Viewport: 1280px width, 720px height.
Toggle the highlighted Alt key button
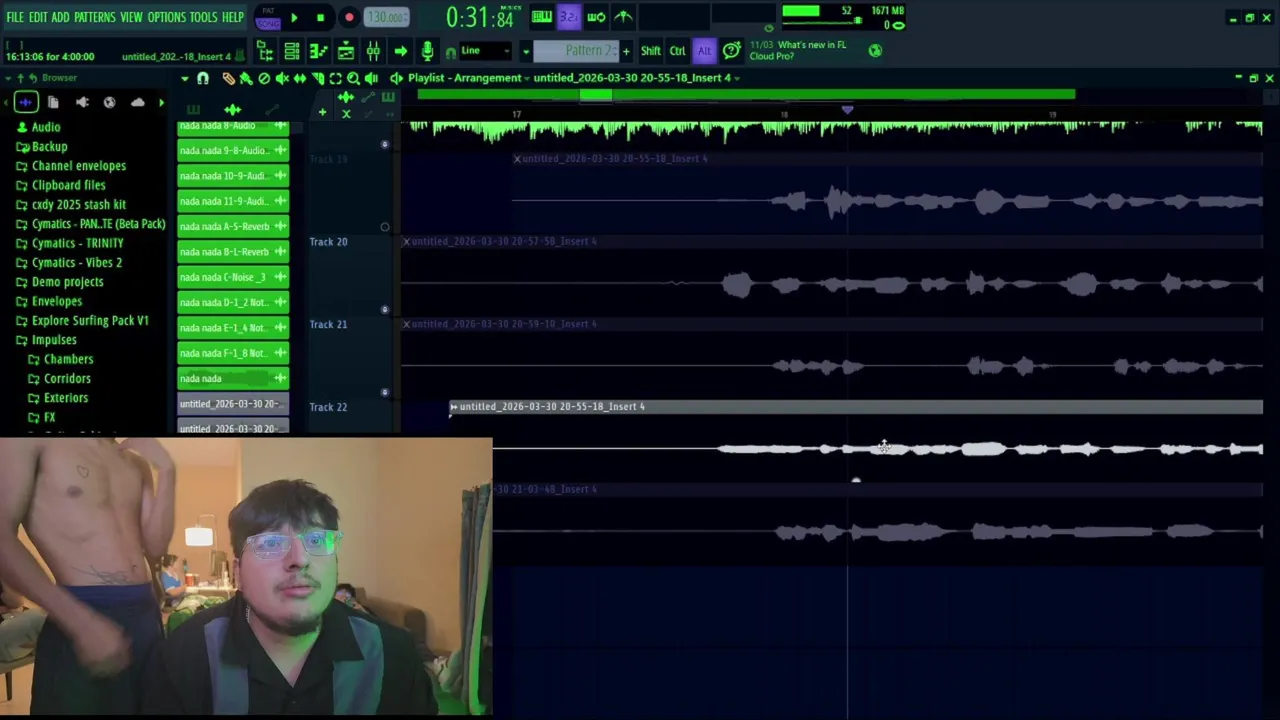(x=704, y=51)
